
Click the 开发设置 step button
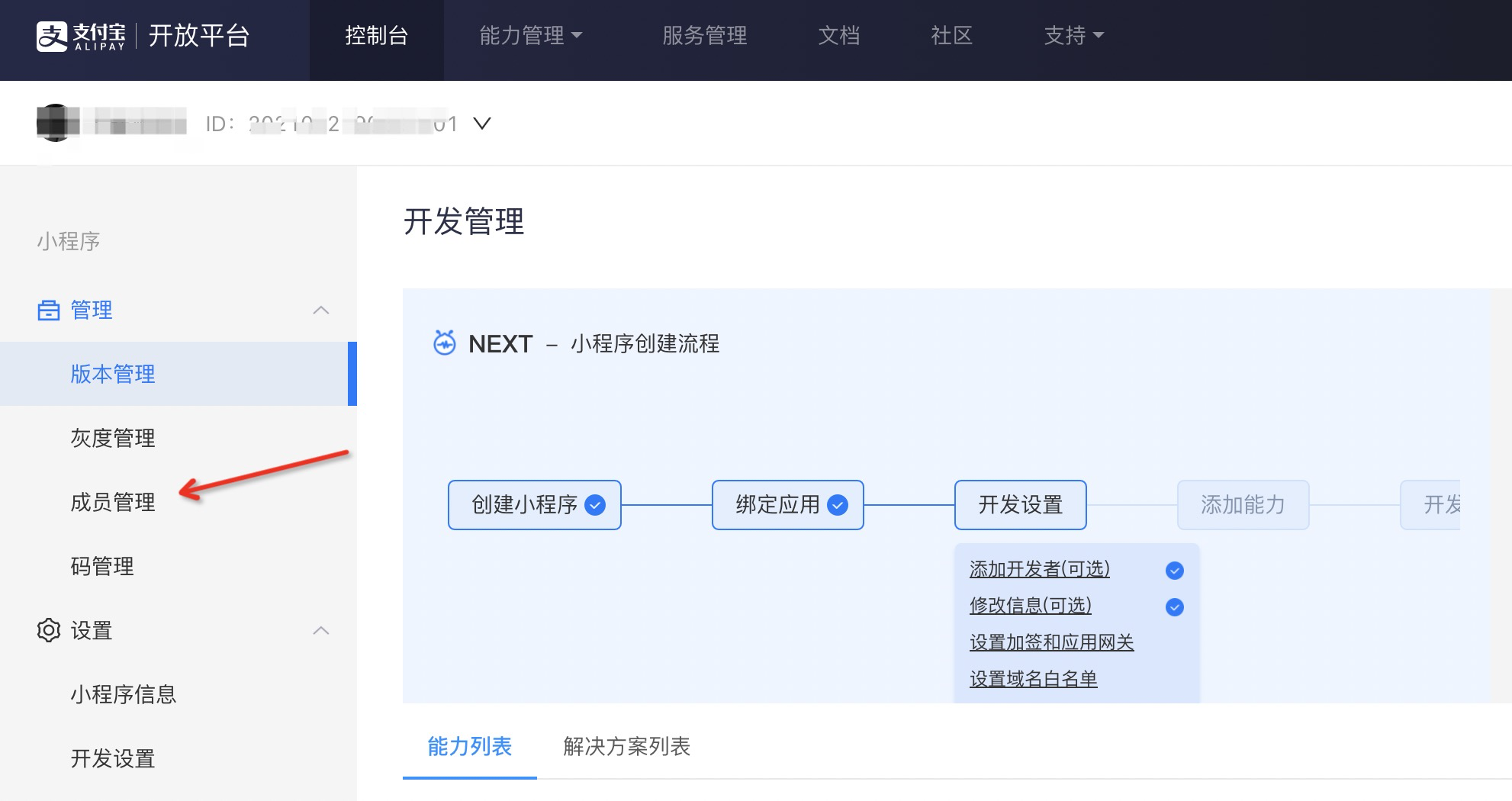pyautogui.click(x=1020, y=505)
